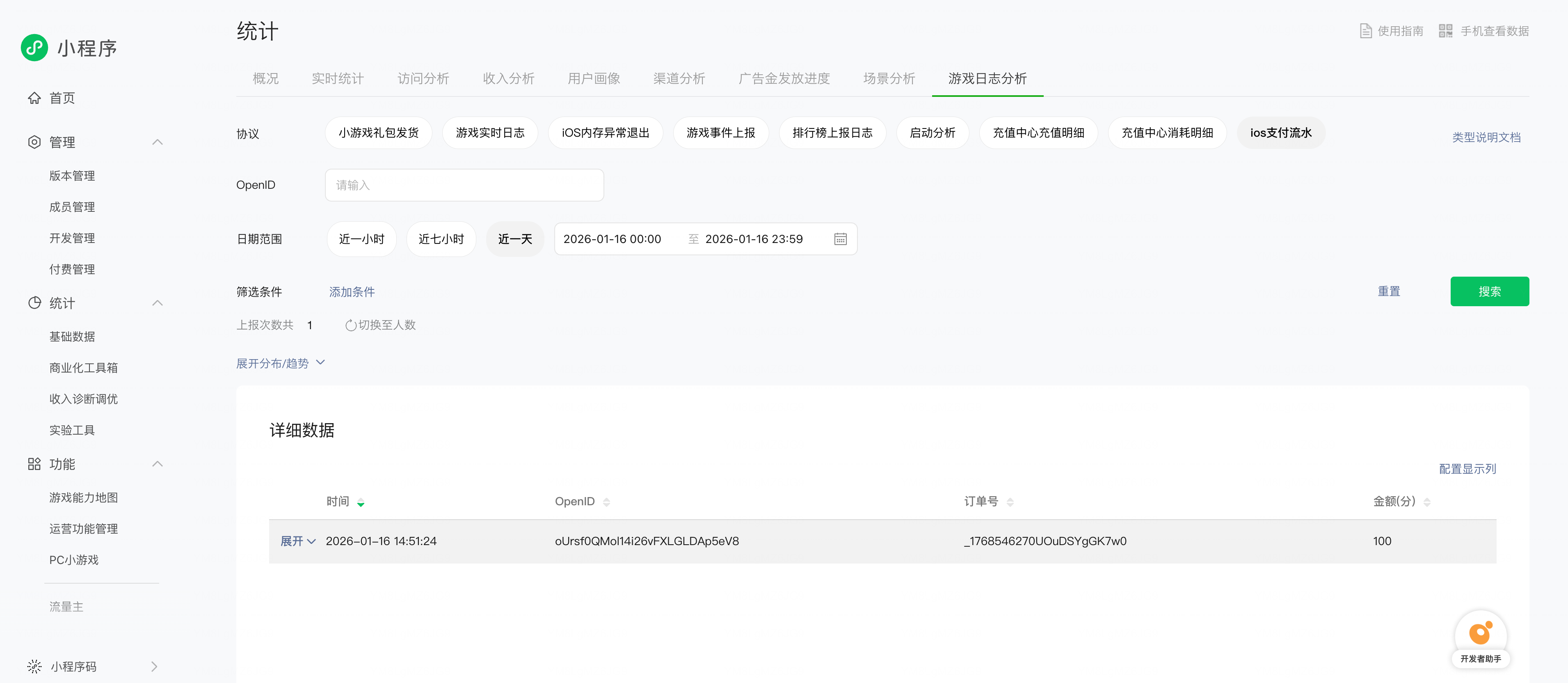Viewport: 1568px width, 683px height.
Task: Open the calendar date picker icon
Action: coord(840,239)
